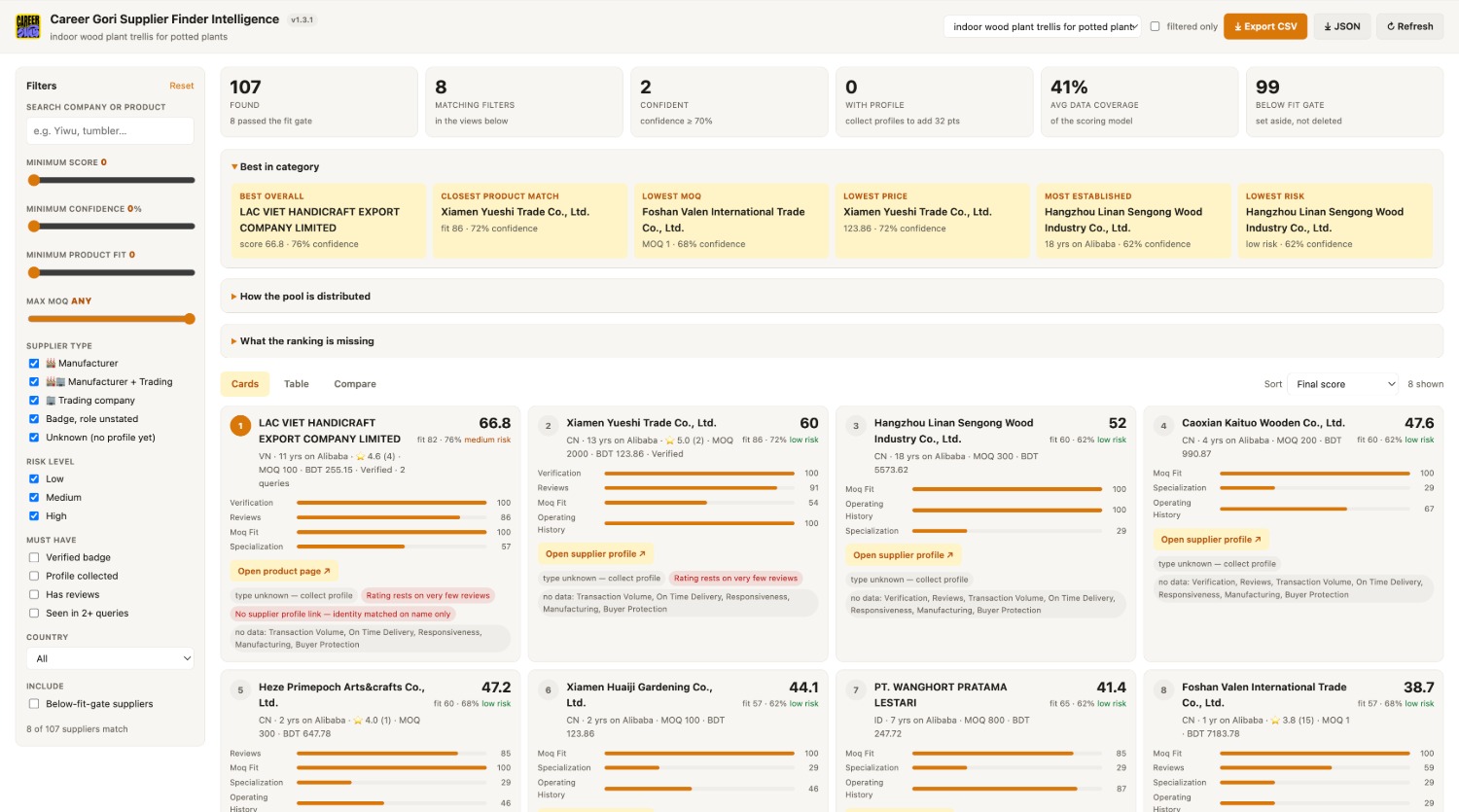
Task: Reset all filters
Action: click(x=182, y=86)
